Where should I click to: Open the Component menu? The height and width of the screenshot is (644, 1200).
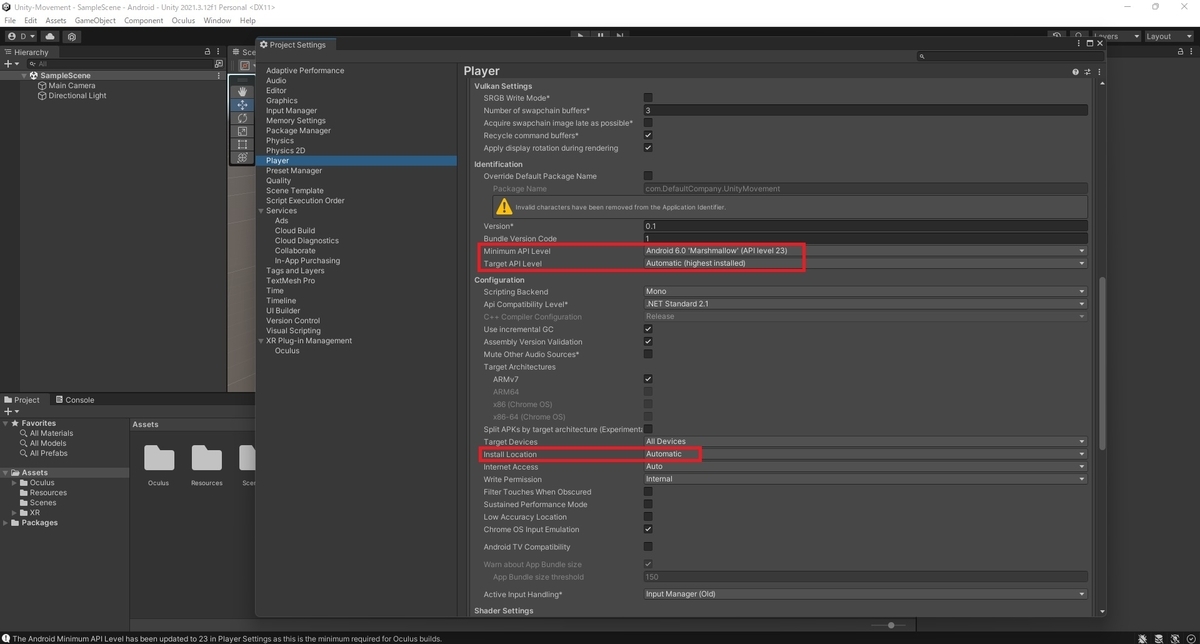144,20
